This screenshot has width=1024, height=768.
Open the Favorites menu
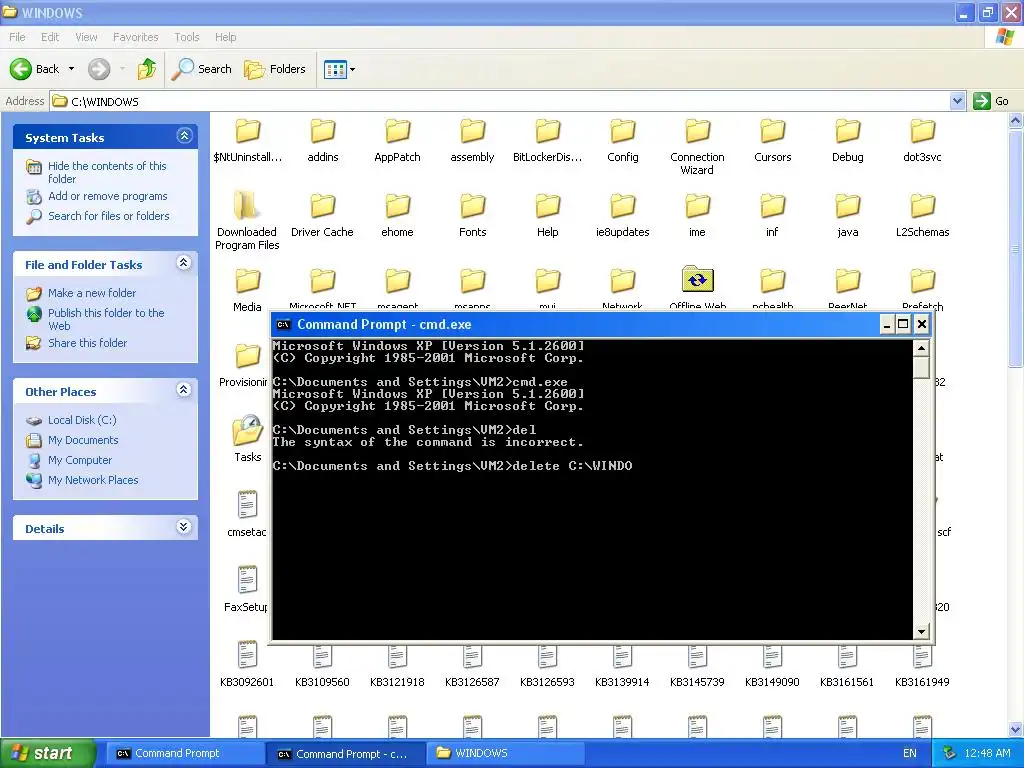pyautogui.click(x=136, y=37)
